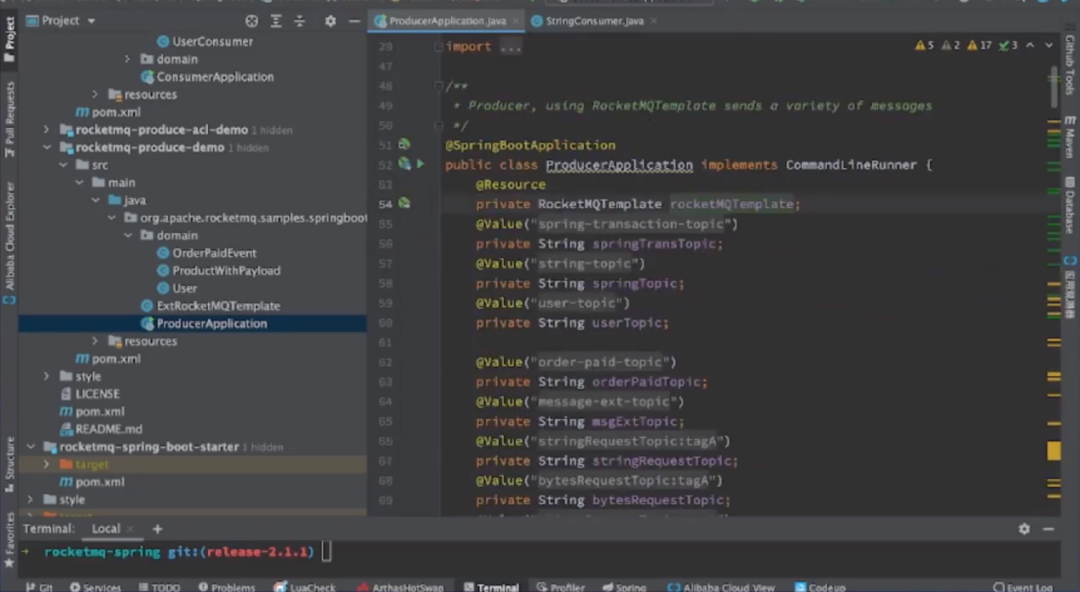Switch to StringConsumer.java editor tab
This screenshot has height=592, width=1080.
594,21
